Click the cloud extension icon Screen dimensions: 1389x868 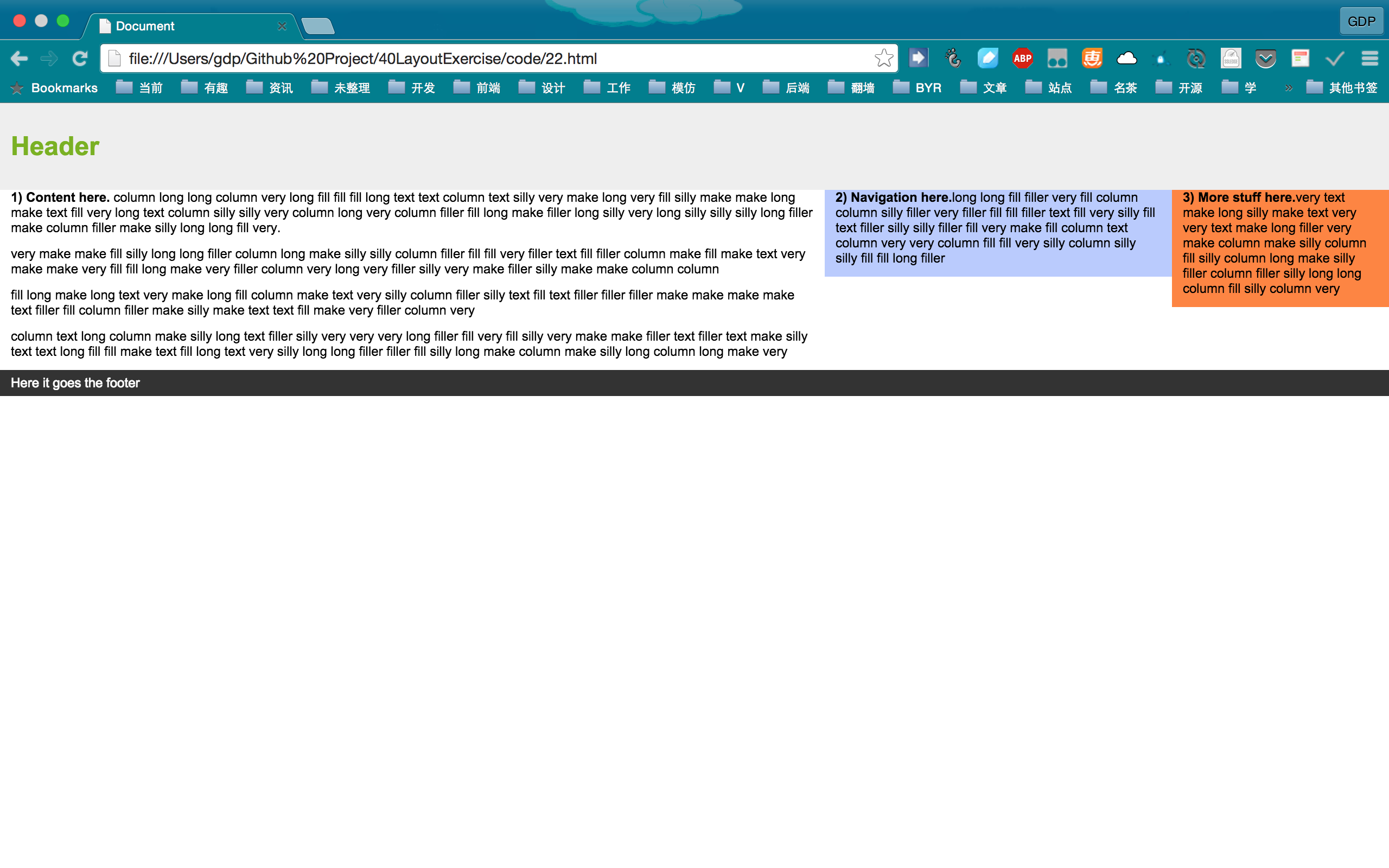click(x=1126, y=58)
